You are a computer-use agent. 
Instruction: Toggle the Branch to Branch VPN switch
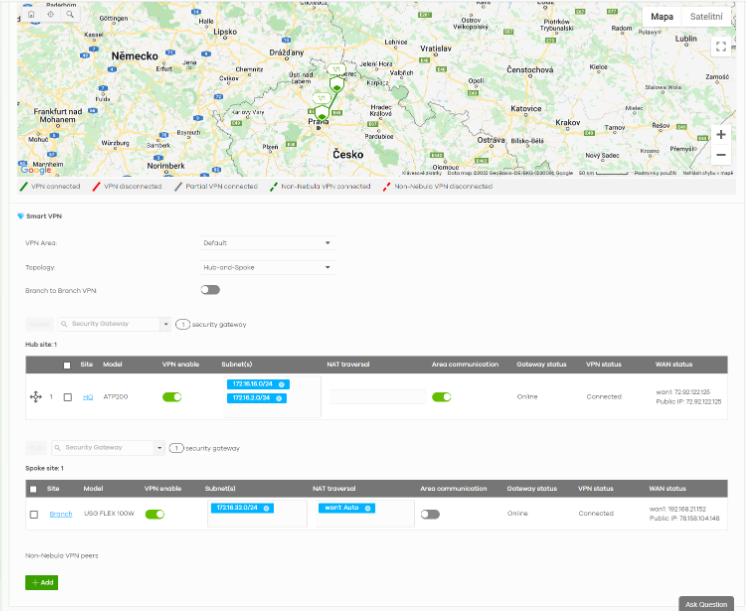point(210,290)
